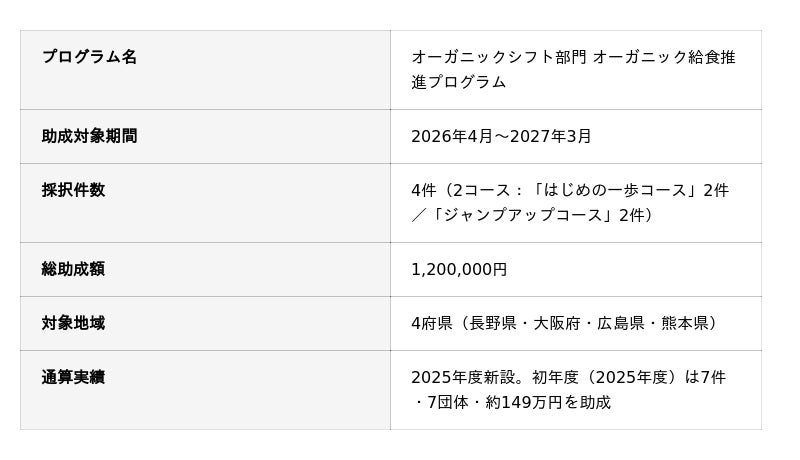
Task: Click the 2026年4月～2027年3月 period value
Action: [501, 136]
